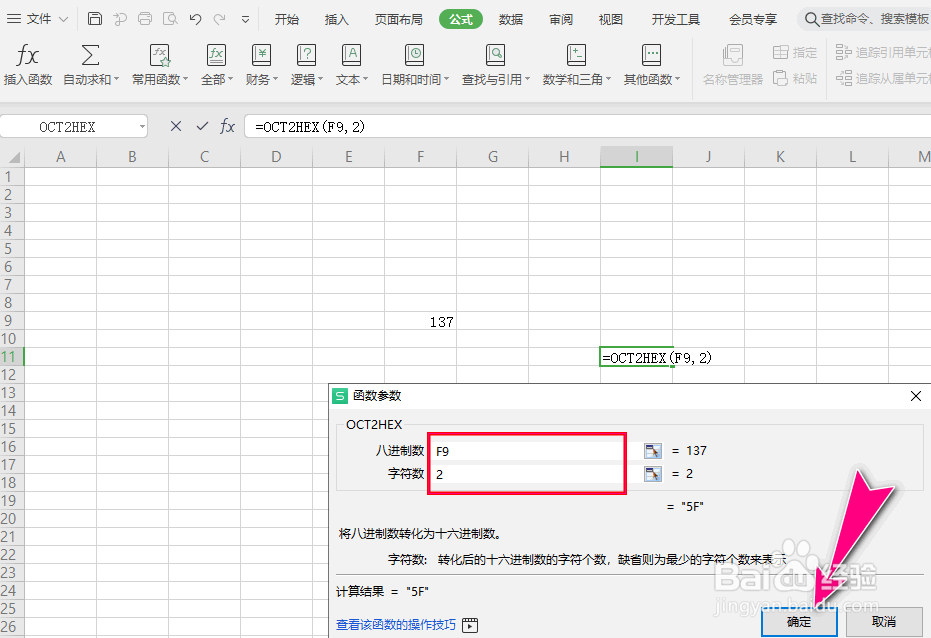931x638 pixels.
Task: Open the Logical (逻辑) functions icon
Action: tap(306, 55)
